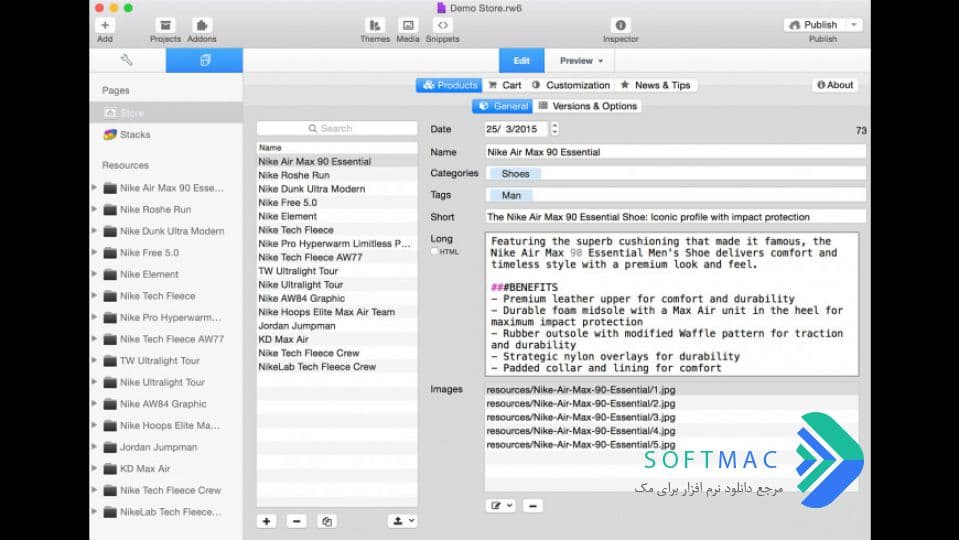The width and height of the screenshot is (959, 540).
Task: Click the Nike Tech Fleece folder icon in Resources
Action: (x=110, y=296)
